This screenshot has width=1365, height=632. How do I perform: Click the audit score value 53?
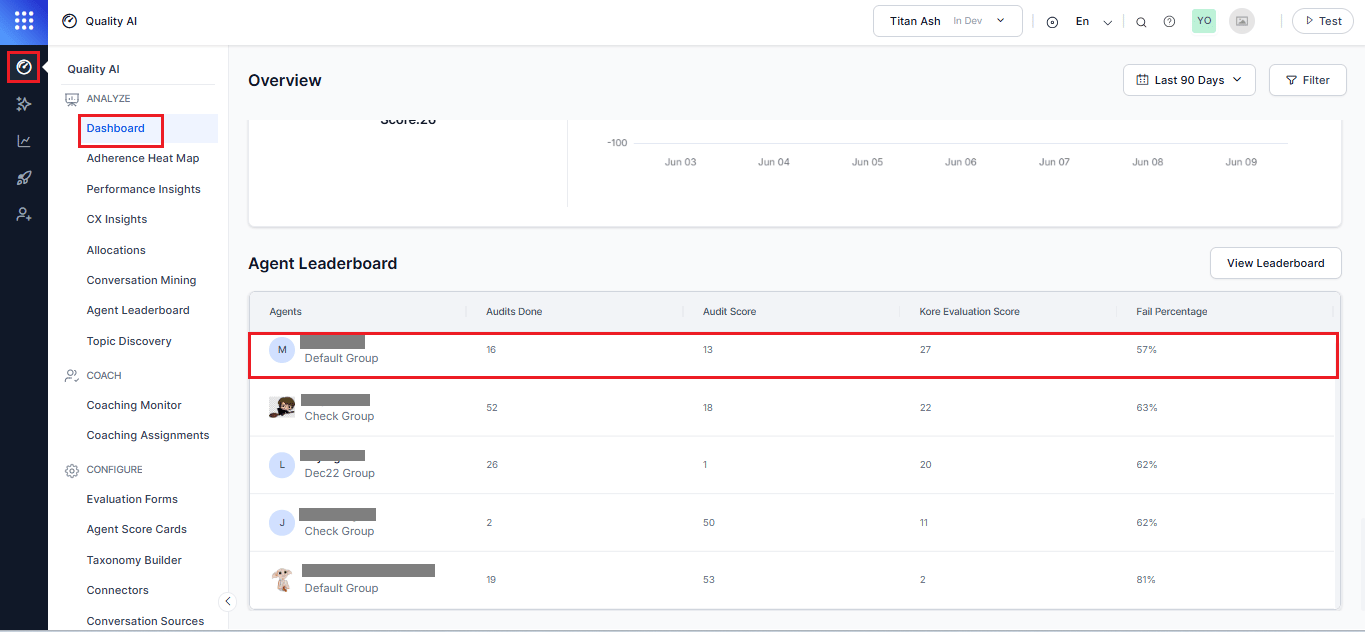[x=709, y=580]
